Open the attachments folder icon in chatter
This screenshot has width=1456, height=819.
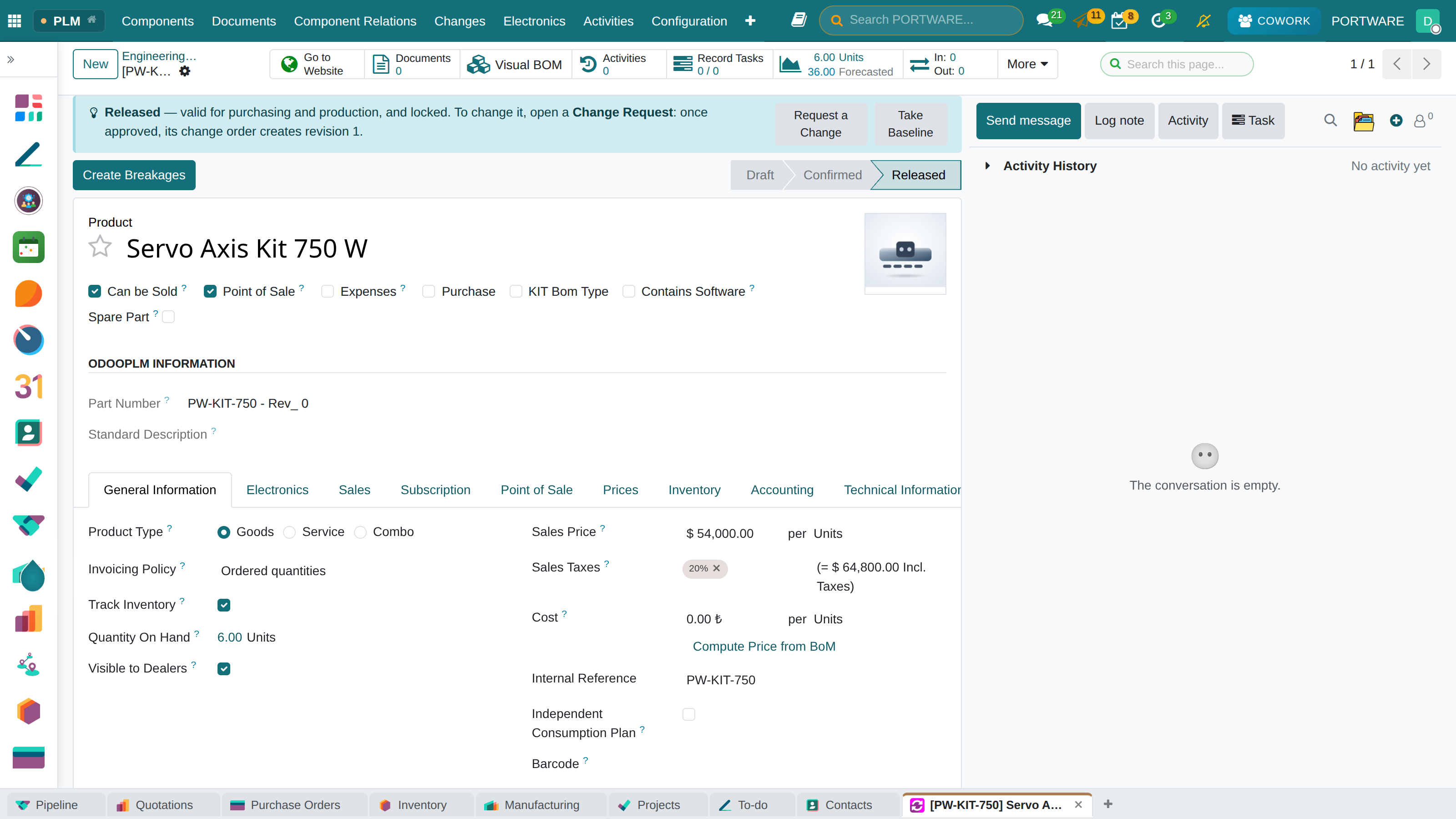coord(1363,121)
